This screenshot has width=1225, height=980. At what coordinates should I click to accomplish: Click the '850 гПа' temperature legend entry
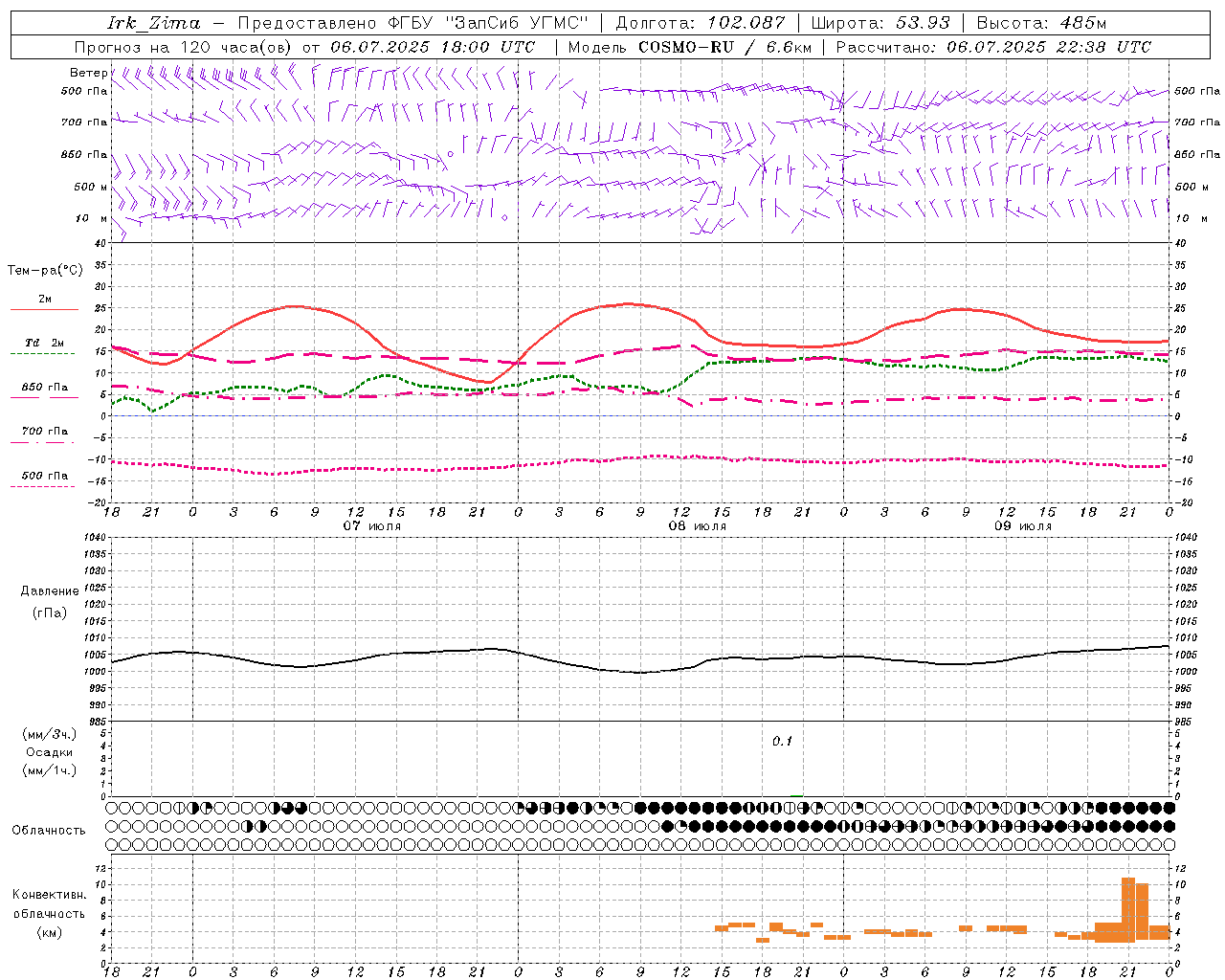[x=45, y=388]
